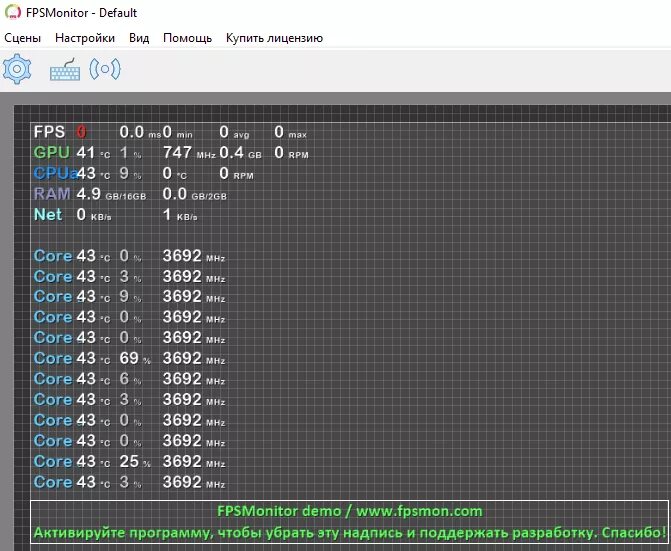Open the Сцены menu
Viewport: 671px width, 551px height.
23,38
